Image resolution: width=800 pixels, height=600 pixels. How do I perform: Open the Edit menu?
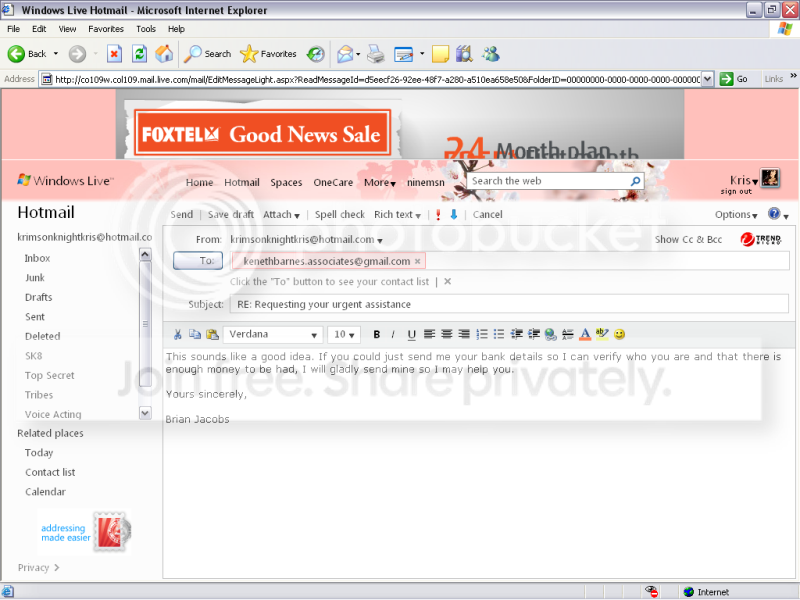coord(39,29)
